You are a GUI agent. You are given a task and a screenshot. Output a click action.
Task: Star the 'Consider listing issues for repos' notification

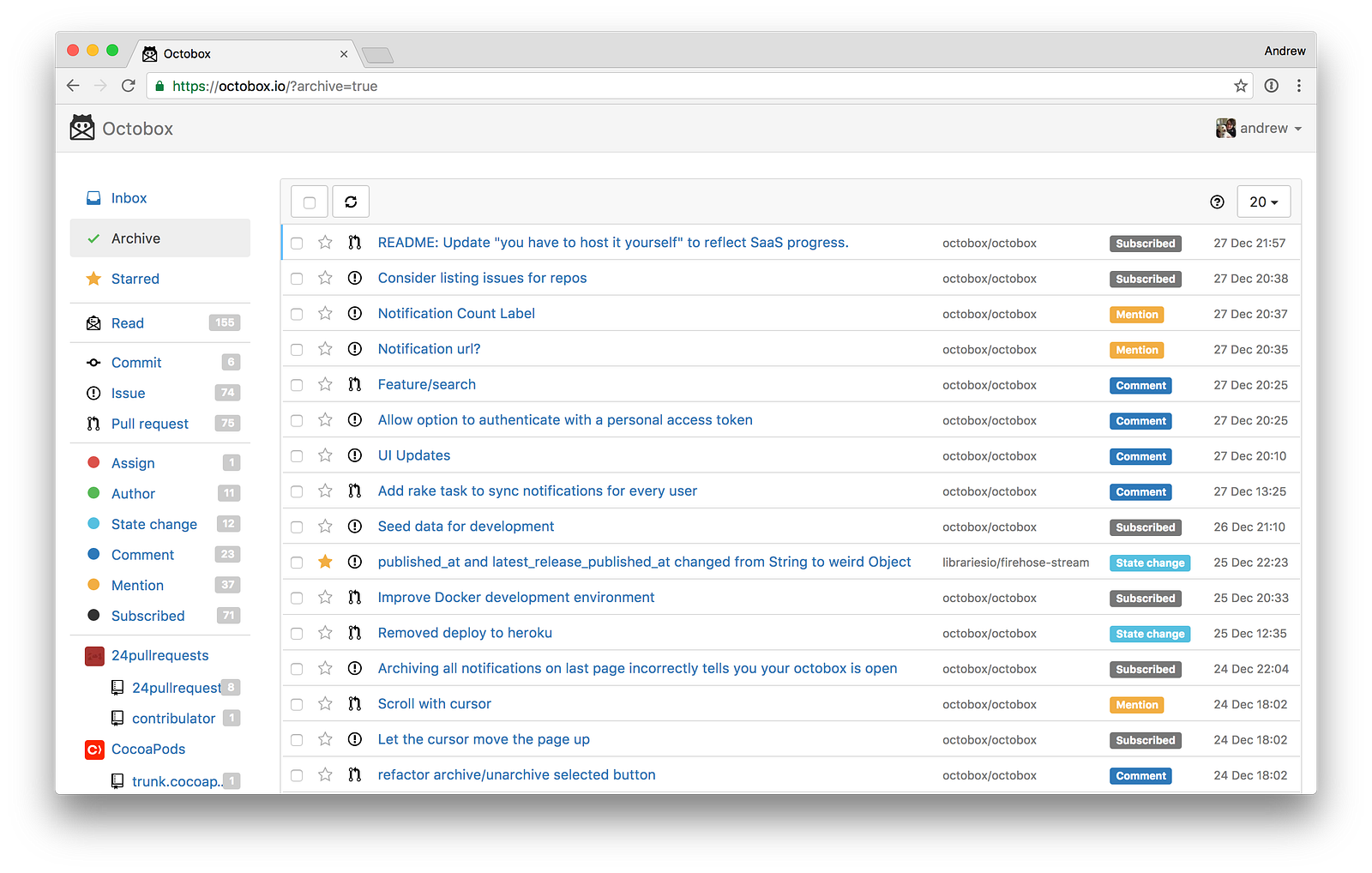tap(325, 278)
